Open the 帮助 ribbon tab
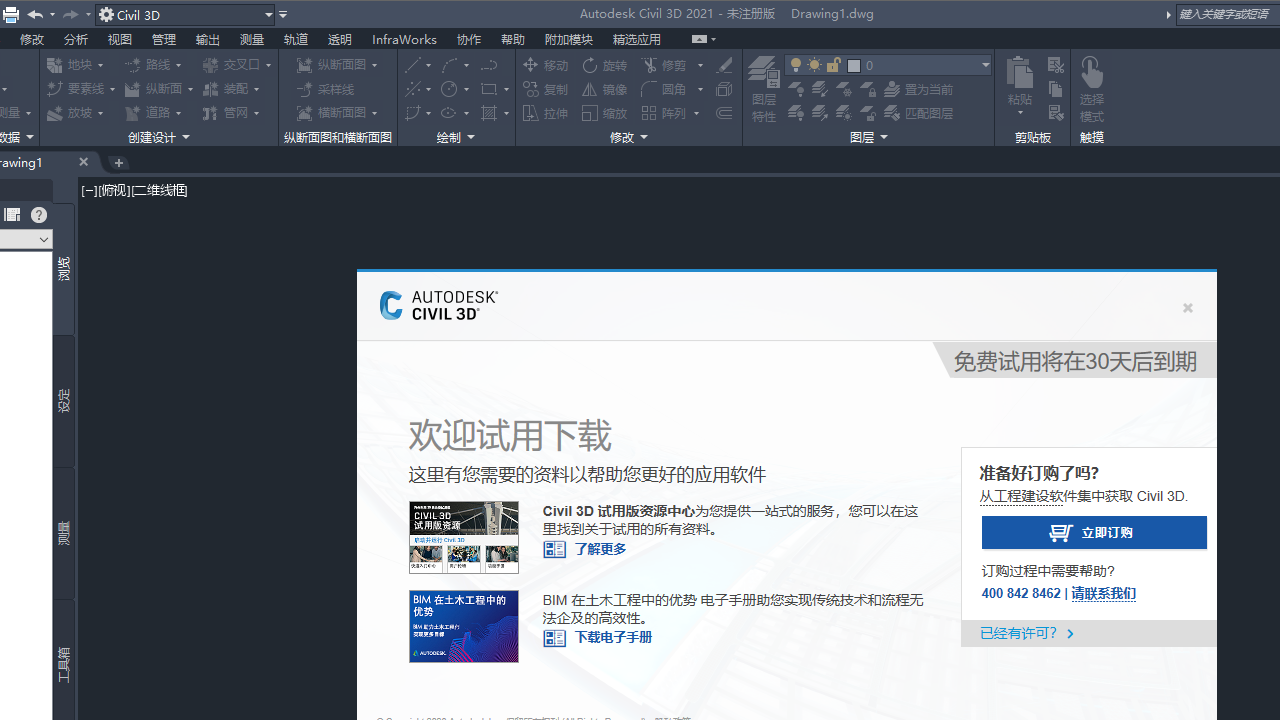This screenshot has height=720, width=1280. (x=513, y=39)
